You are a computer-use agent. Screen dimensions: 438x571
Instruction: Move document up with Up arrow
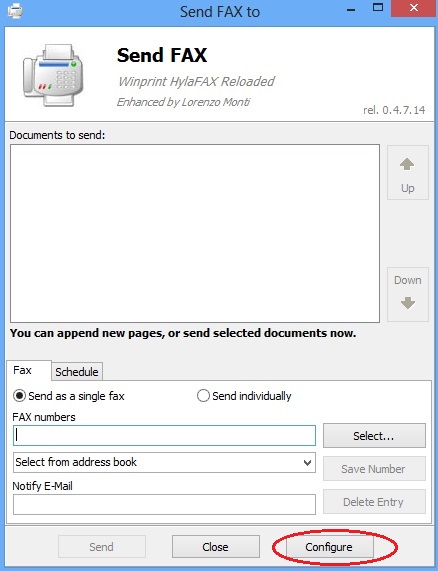407,173
